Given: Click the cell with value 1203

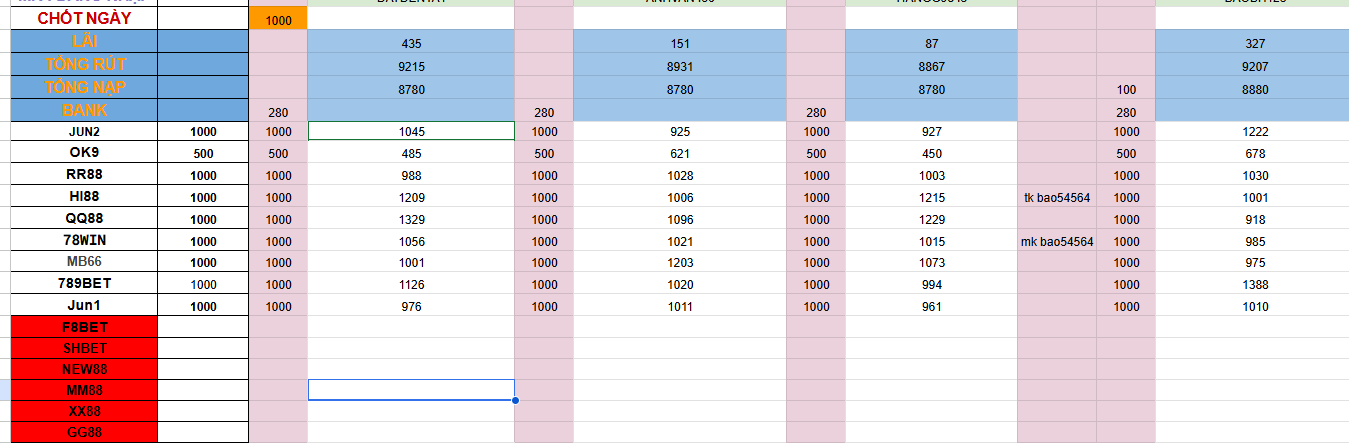Looking at the screenshot, I should click(x=680, y=263).
